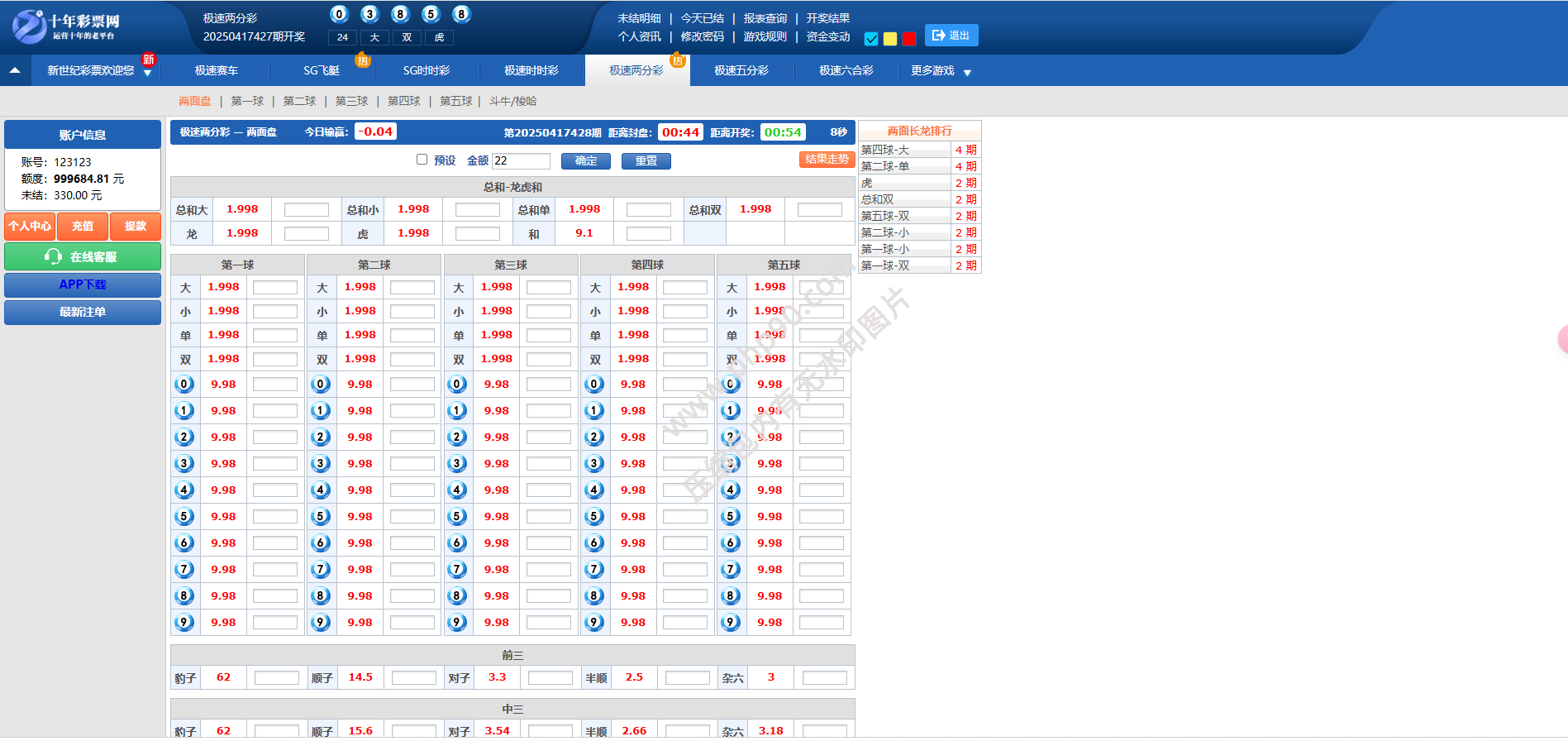Click ball 7 icon in 第二球 column
1568x741 pixels.
[321, 570]
